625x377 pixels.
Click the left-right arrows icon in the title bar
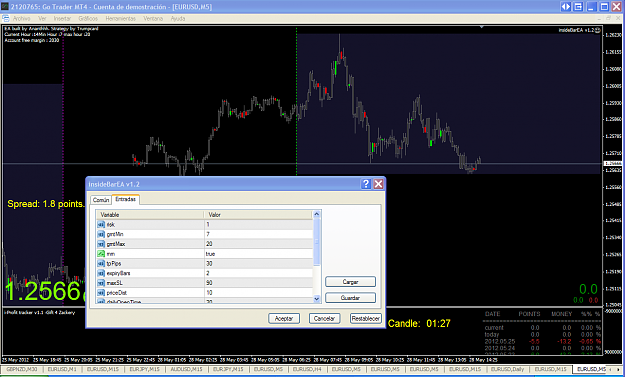(x=566, y=7)
